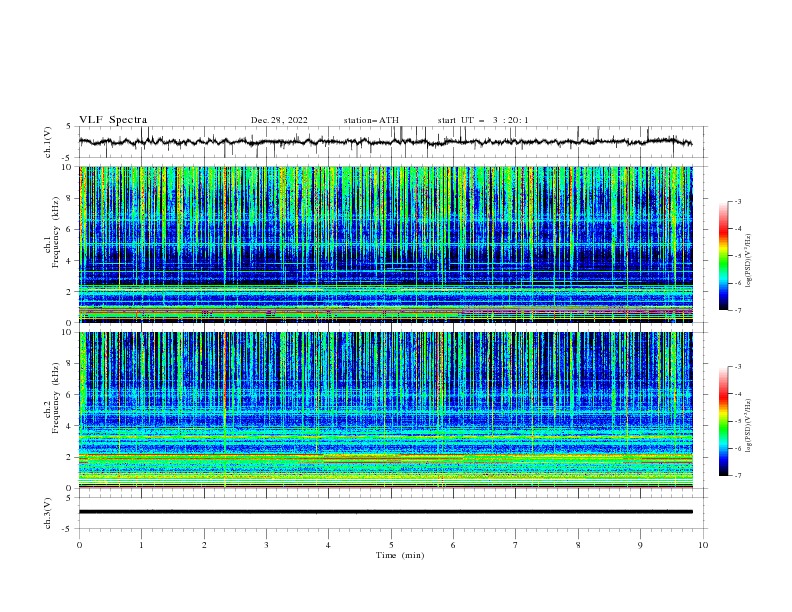Click the ch.2 spectrogram panel
This screenshot has width=792, height=612.
[x=386, y=410]
